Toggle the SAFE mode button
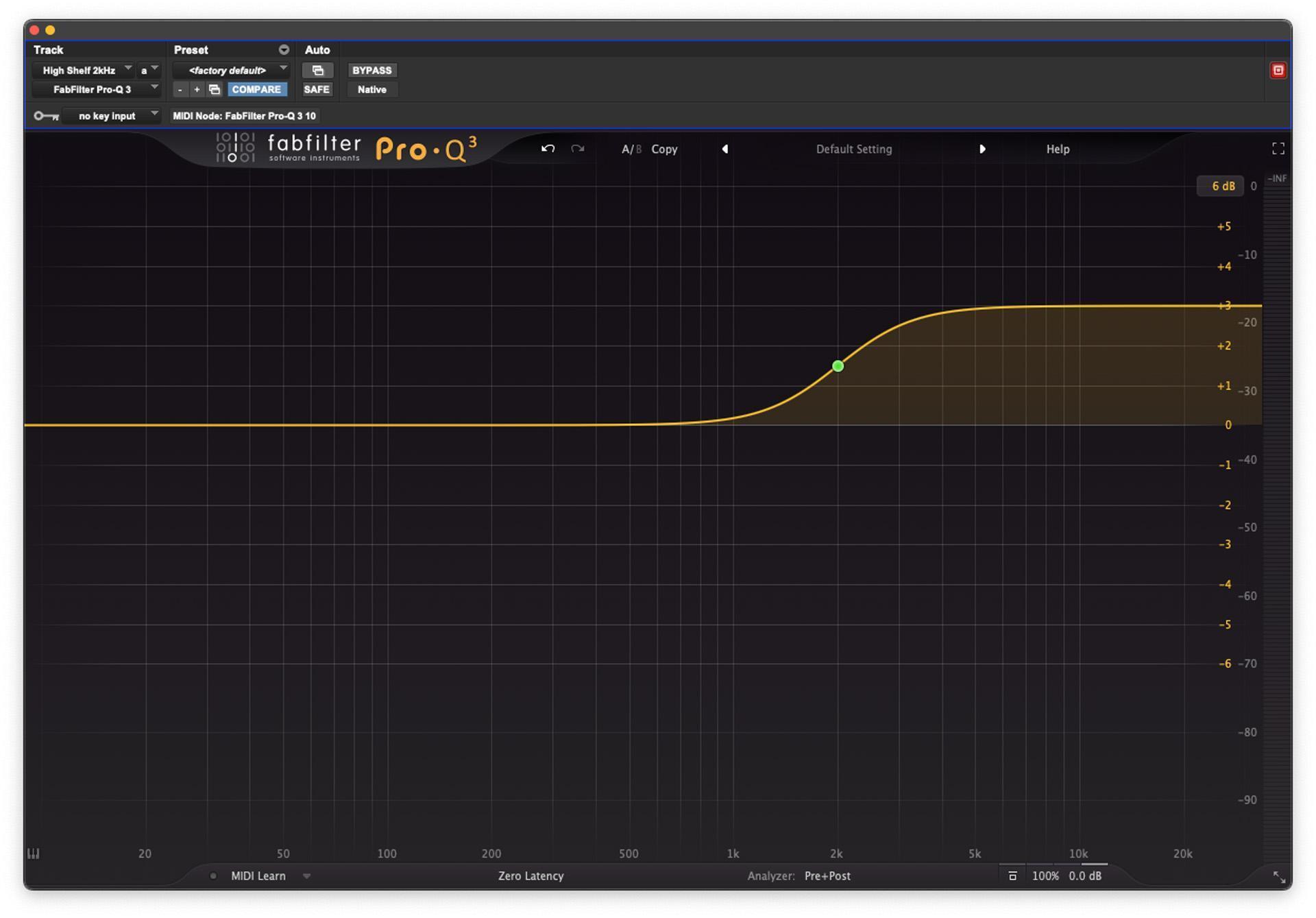This screenshot has height=918, width=1316. click(317, 88)
